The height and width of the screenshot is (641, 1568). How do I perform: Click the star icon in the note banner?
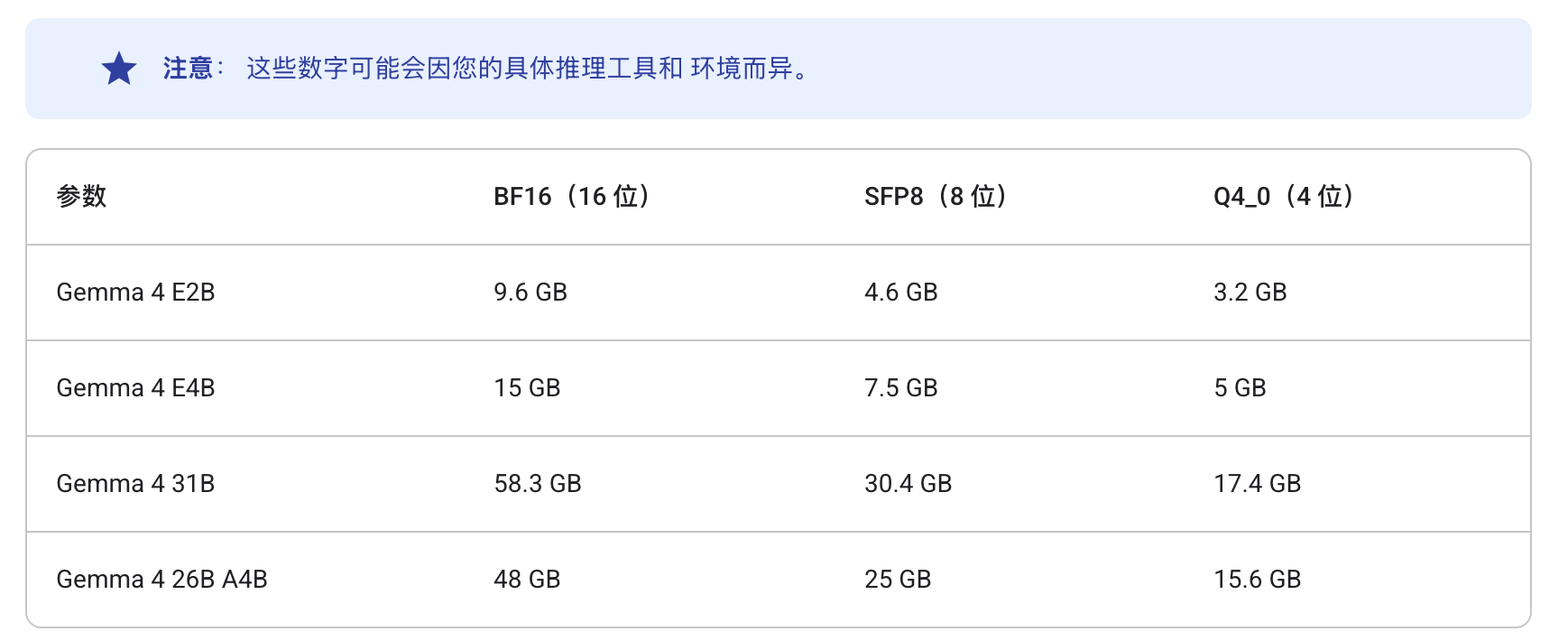click(x=119, y=69)
